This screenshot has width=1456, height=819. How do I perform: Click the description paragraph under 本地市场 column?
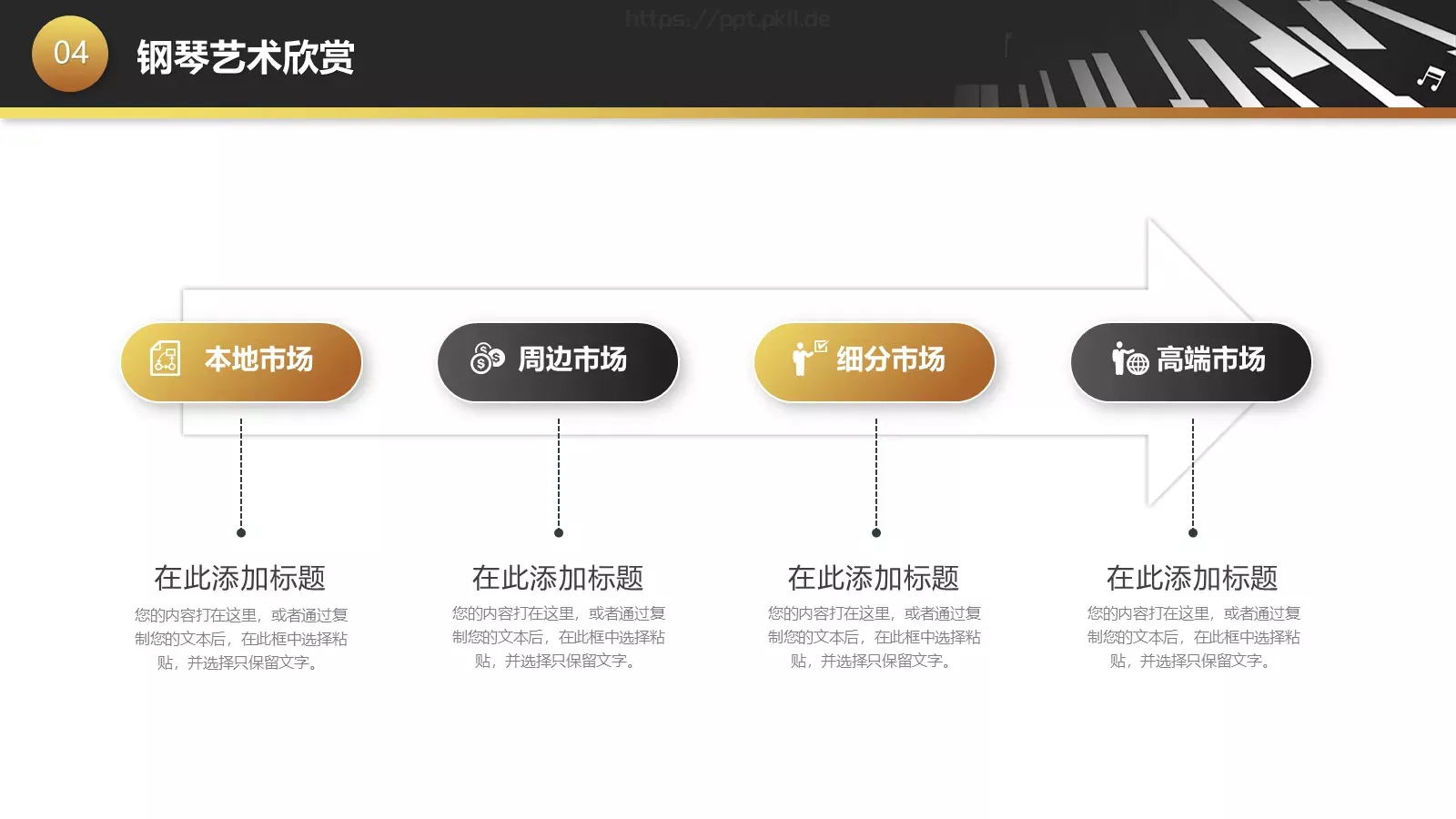click(x=241, y=639)
